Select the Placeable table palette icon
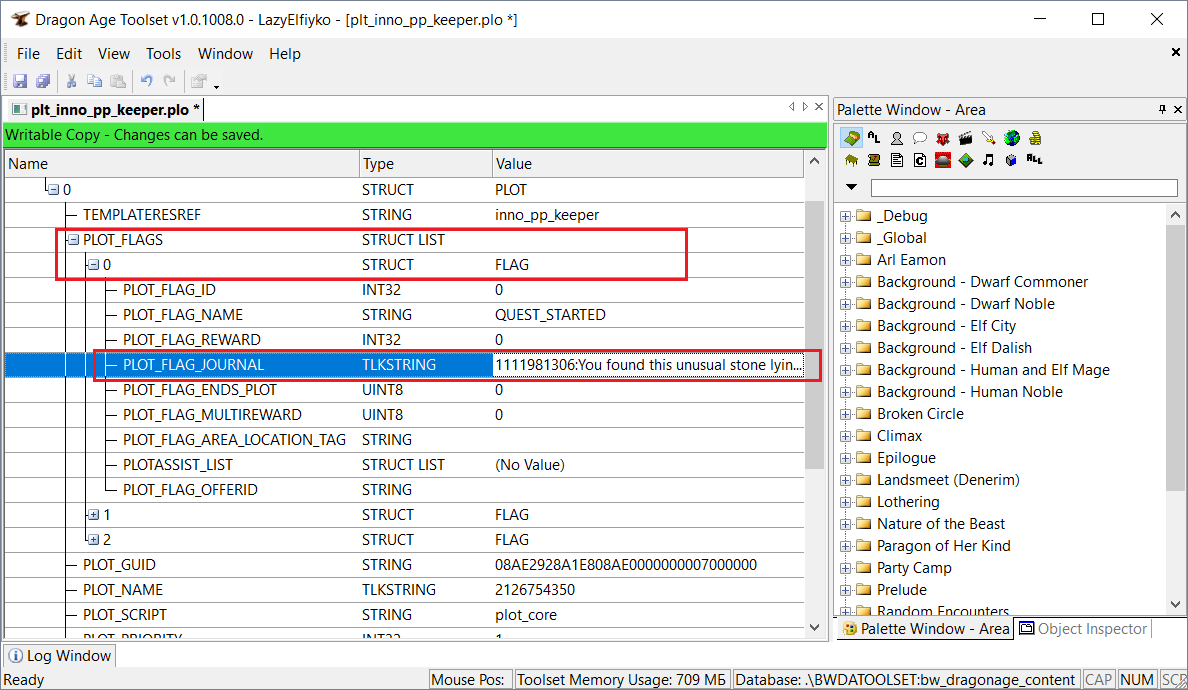Viewport: 1188px width, 690px height. pyautogui.click(x=852, y=160)
